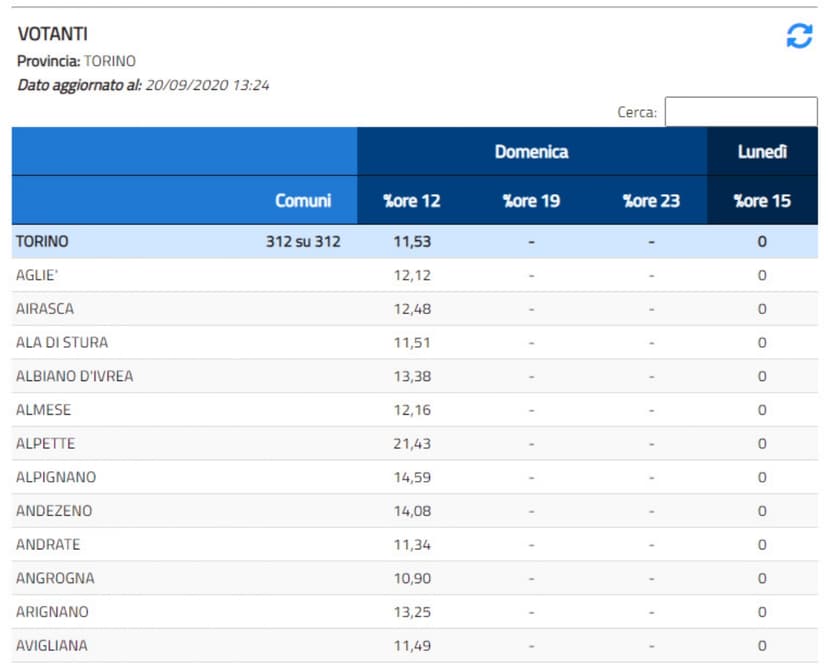Click the %ore 19 column header
828x664 pixels.
click(531, 201)
